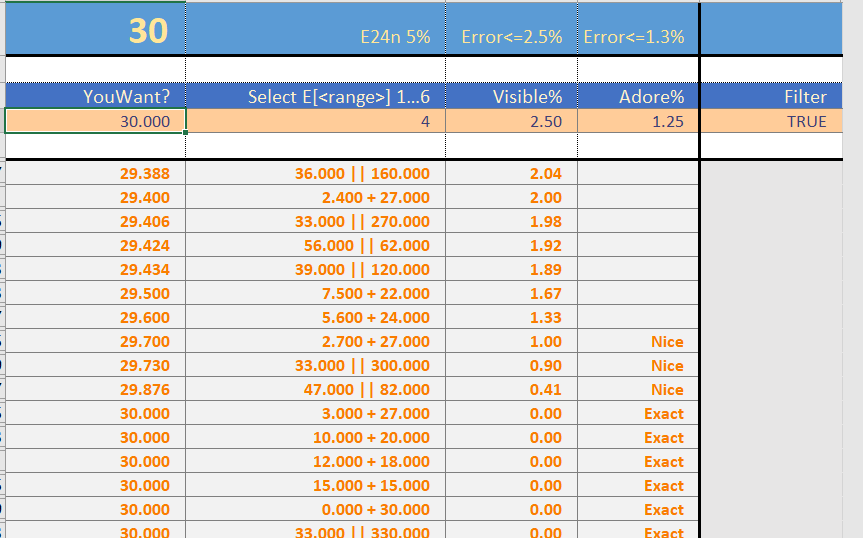This screenshot has width=863, height=538.
Task: Select the 29.876 result cell
Action: (x=95, y=389)
